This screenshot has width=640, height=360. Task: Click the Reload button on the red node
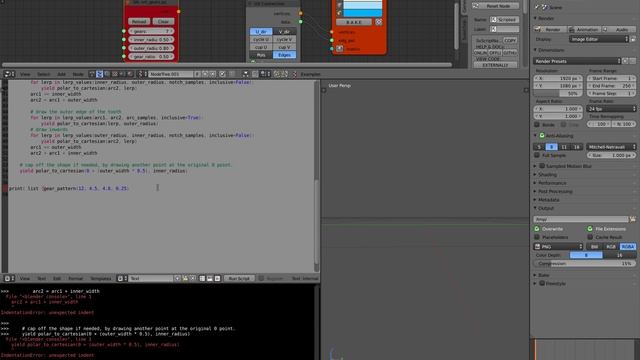click(139, 21)
